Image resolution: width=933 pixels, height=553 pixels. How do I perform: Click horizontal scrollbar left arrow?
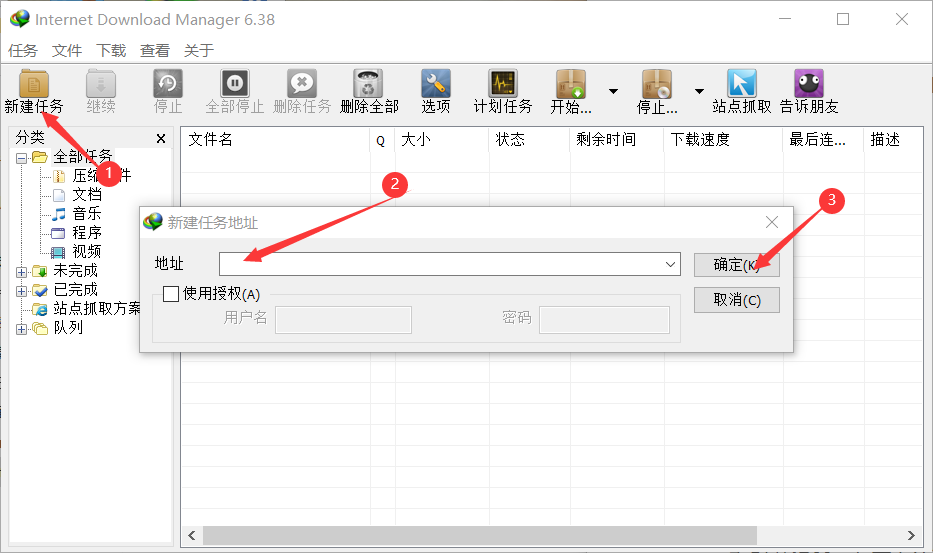tap(192, 536)
